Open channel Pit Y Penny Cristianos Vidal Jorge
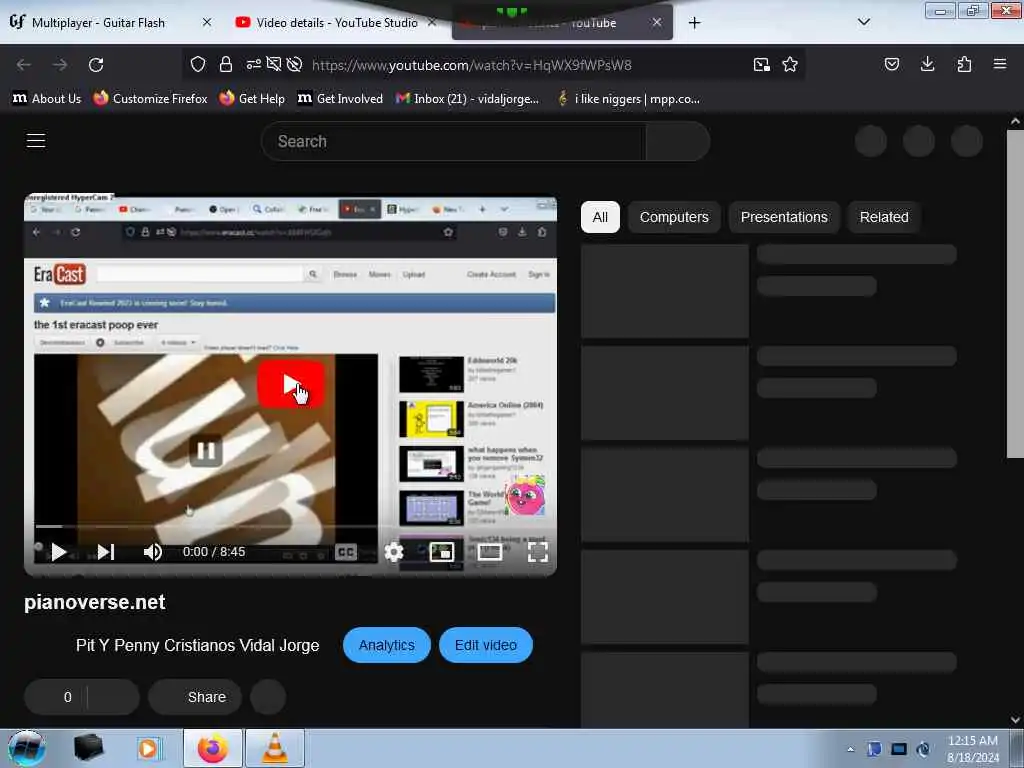The height and width of the screenshot is (768, 1024). pyautogui.click(x=197, y=645)
